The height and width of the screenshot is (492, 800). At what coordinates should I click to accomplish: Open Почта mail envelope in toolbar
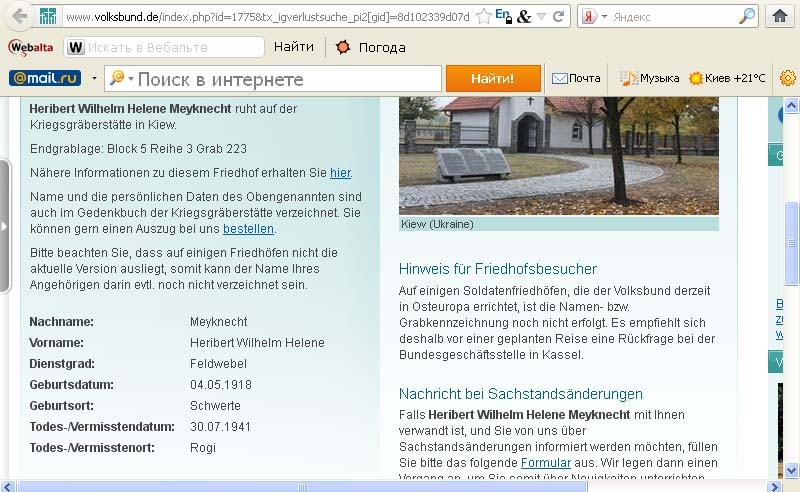click(x=576, y=78)
